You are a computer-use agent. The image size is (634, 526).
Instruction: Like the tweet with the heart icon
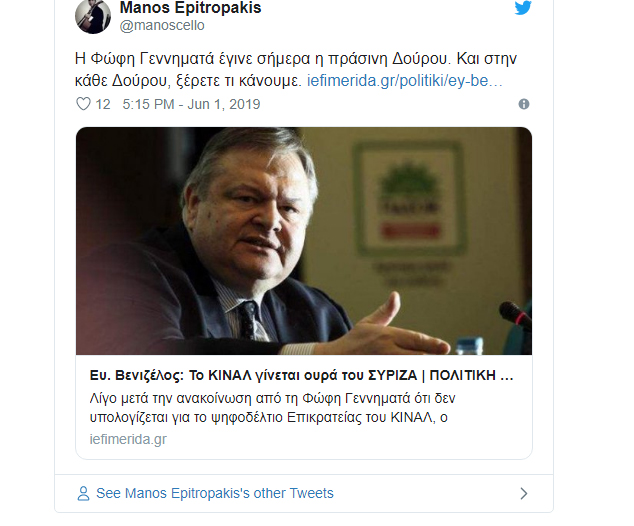pos(84,104)
